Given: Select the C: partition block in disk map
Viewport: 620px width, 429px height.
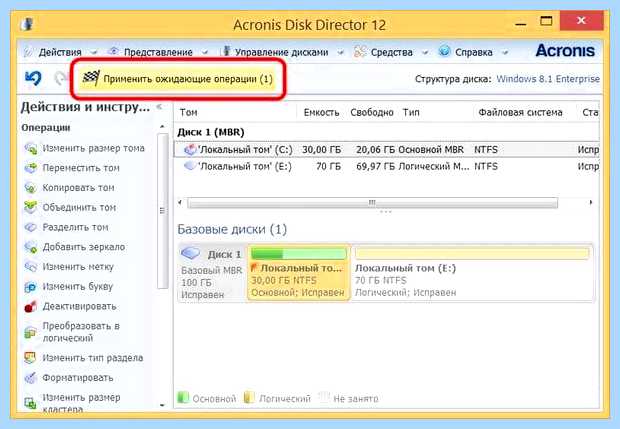Looking at the screenshot, I should click(298, 272).
